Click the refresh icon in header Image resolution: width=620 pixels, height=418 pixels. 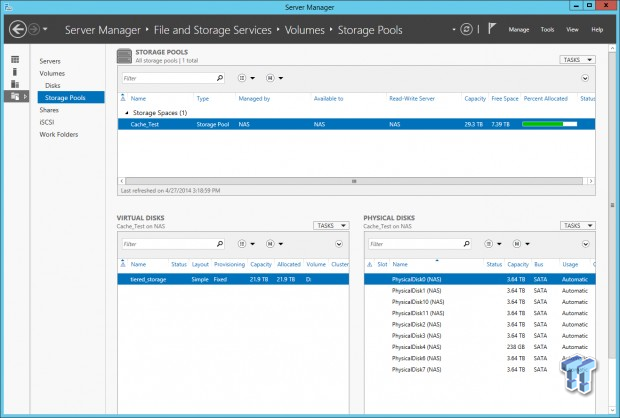(x=467, y=29)
